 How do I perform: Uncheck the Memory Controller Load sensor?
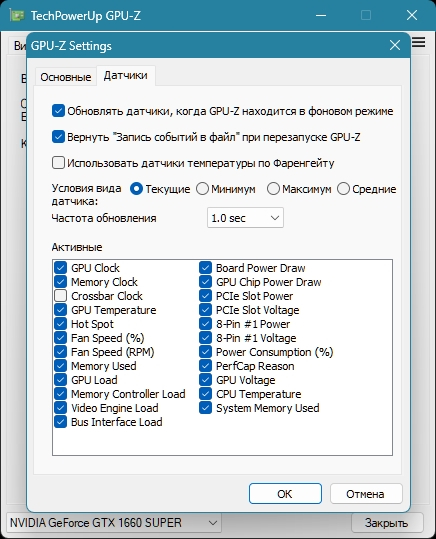click(x=61, y=394)
